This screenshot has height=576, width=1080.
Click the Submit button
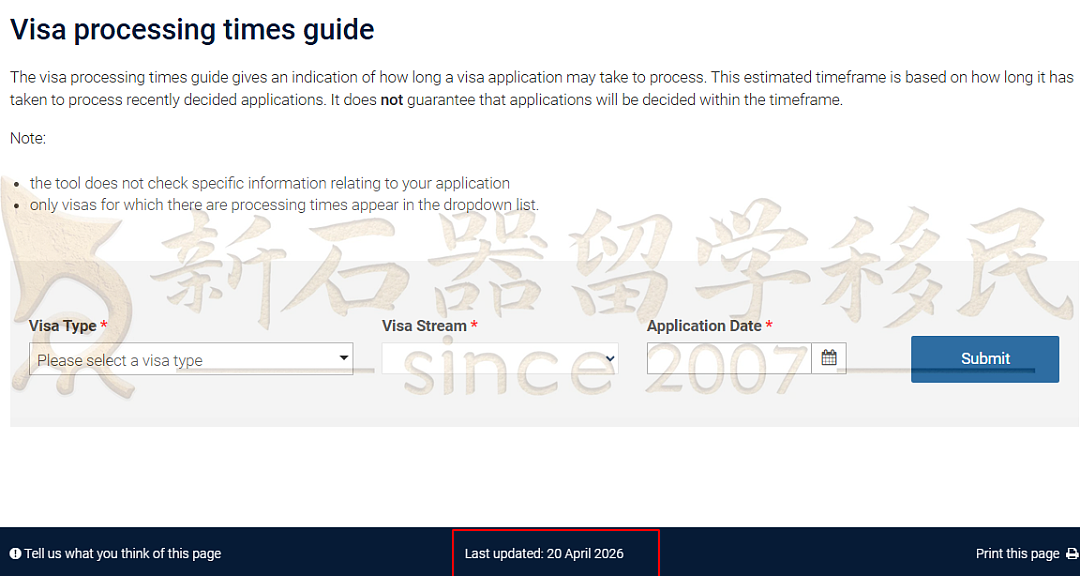(985, 359)
